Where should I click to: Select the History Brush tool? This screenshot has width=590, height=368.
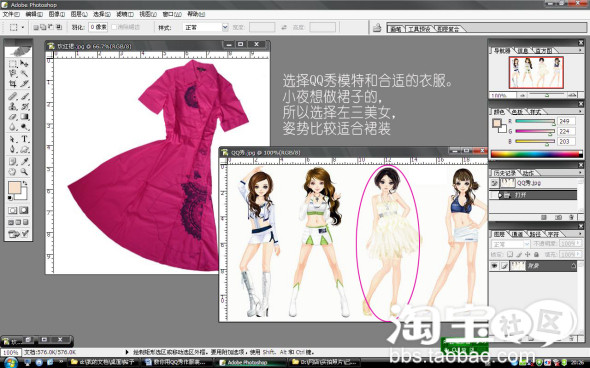[24, 106]
